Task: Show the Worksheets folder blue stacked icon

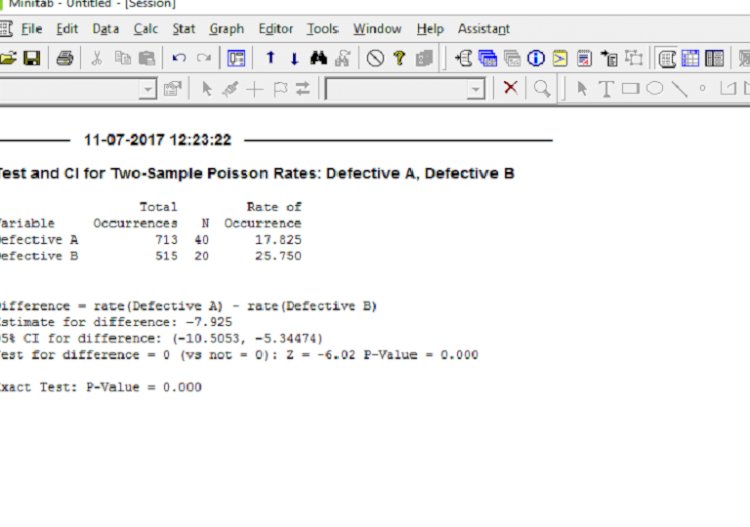Action: 487,58
